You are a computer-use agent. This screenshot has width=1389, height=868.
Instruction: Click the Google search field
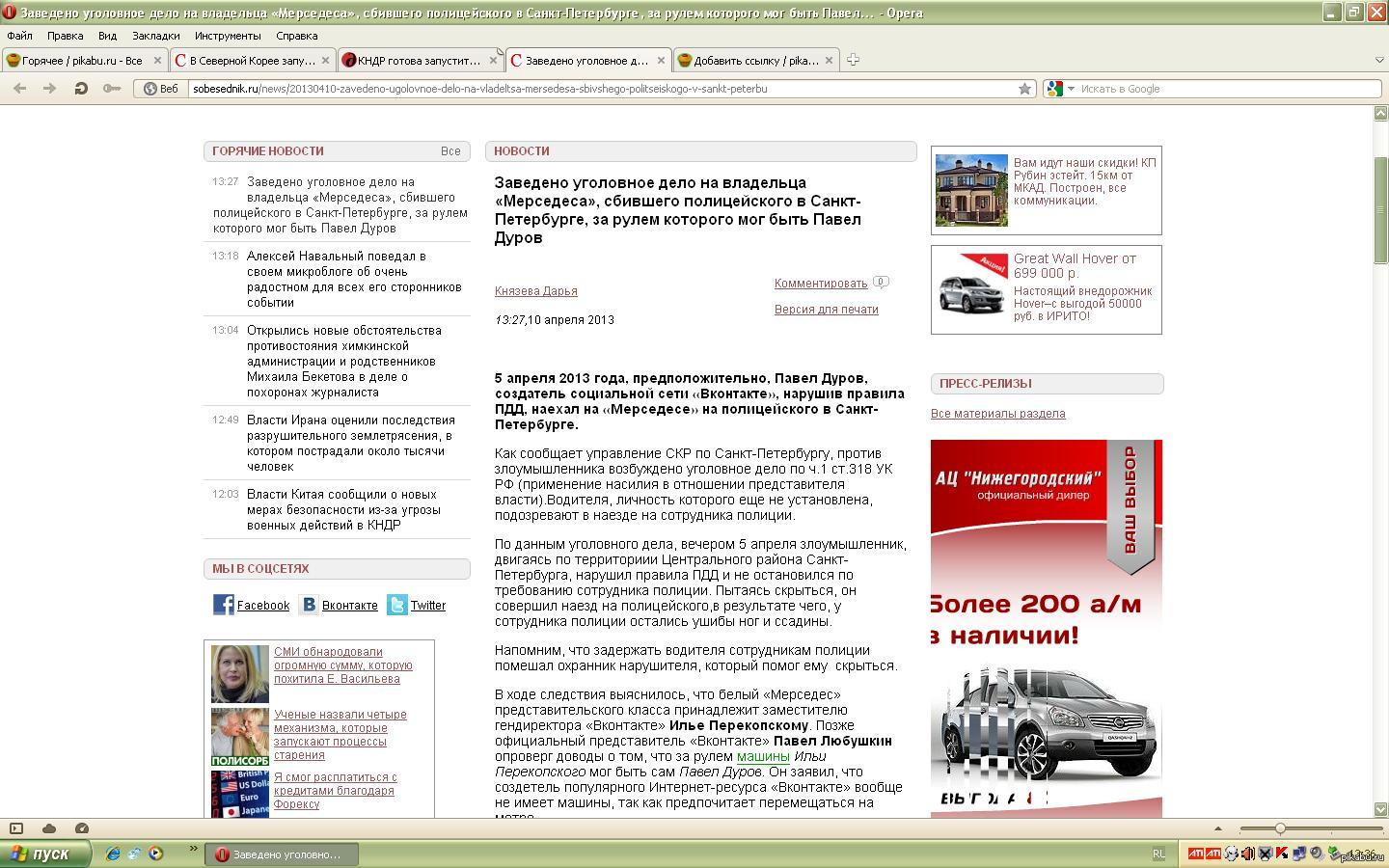pos(1229,89)
